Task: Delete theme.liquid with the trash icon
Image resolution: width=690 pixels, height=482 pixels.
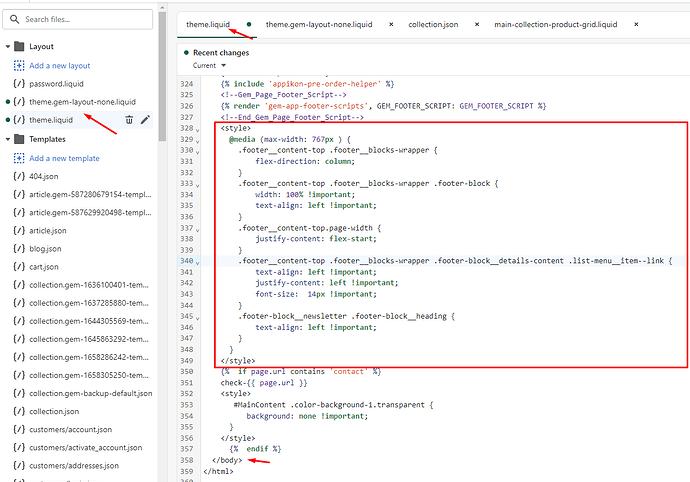Action: pos(129,120)
